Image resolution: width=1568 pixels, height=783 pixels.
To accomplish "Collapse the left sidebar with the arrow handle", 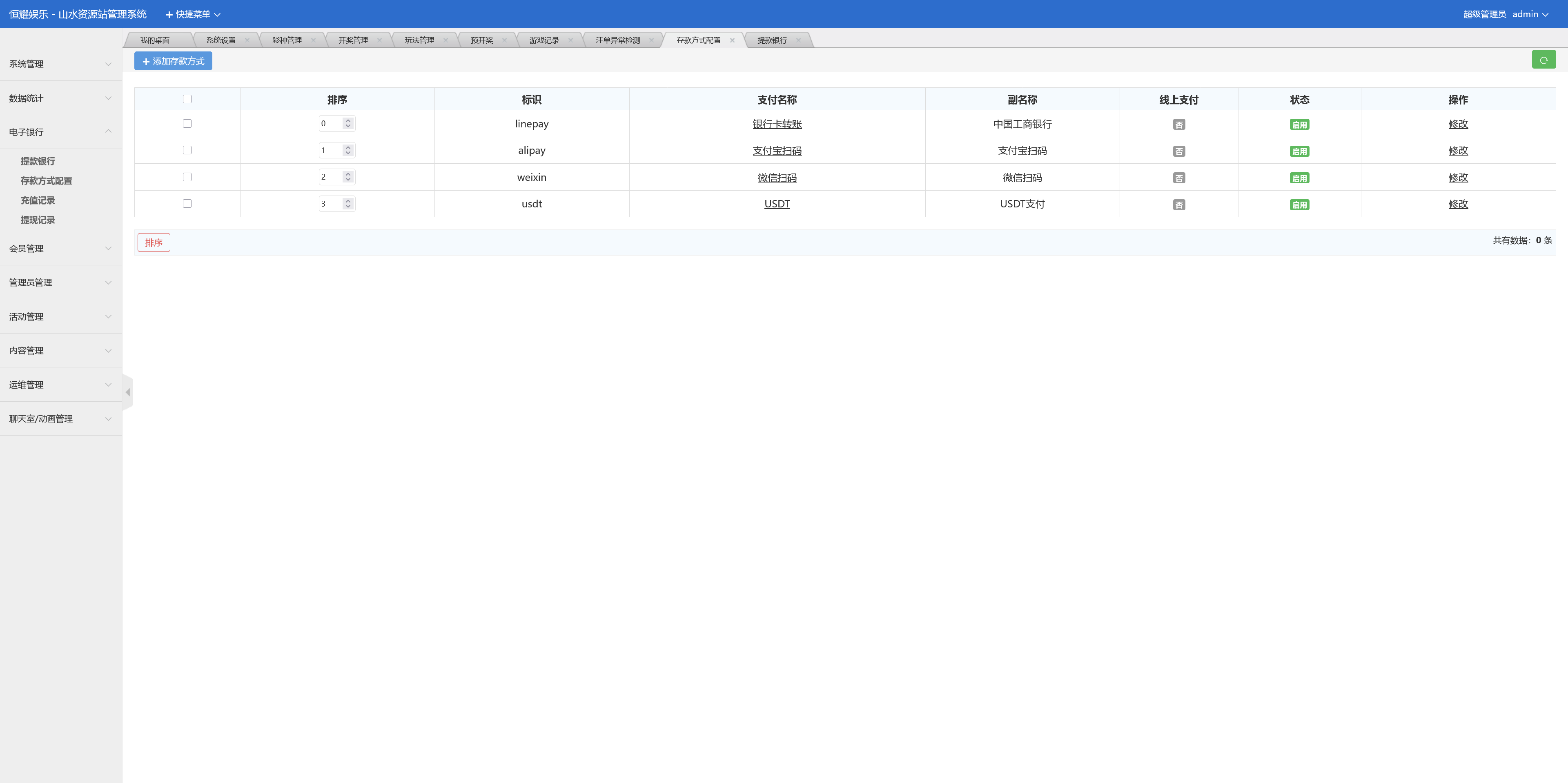I will point(128,392).
